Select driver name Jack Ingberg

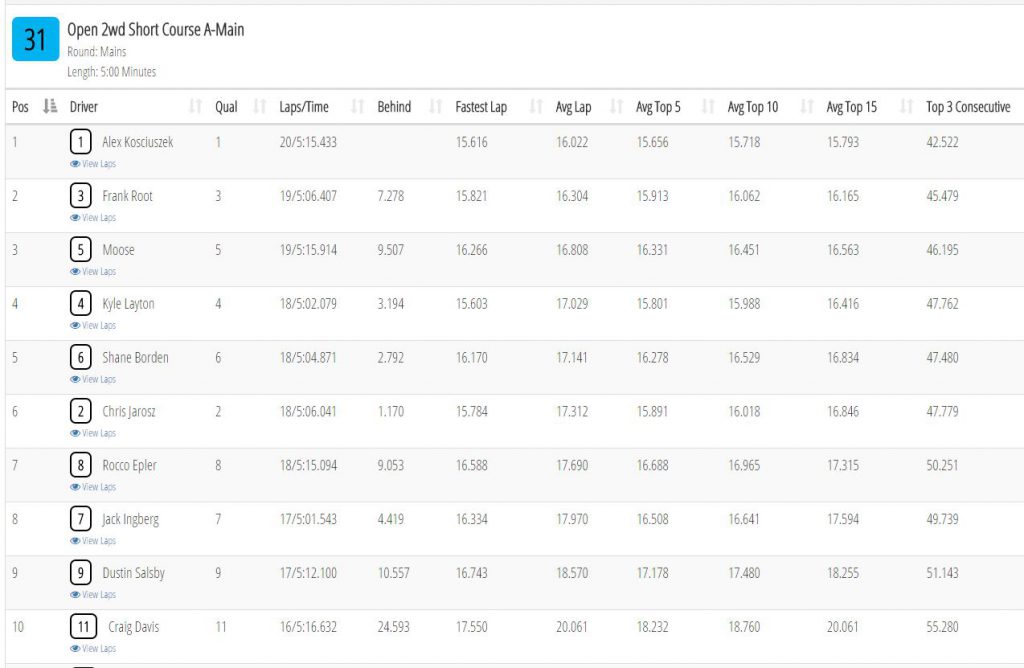131,519
